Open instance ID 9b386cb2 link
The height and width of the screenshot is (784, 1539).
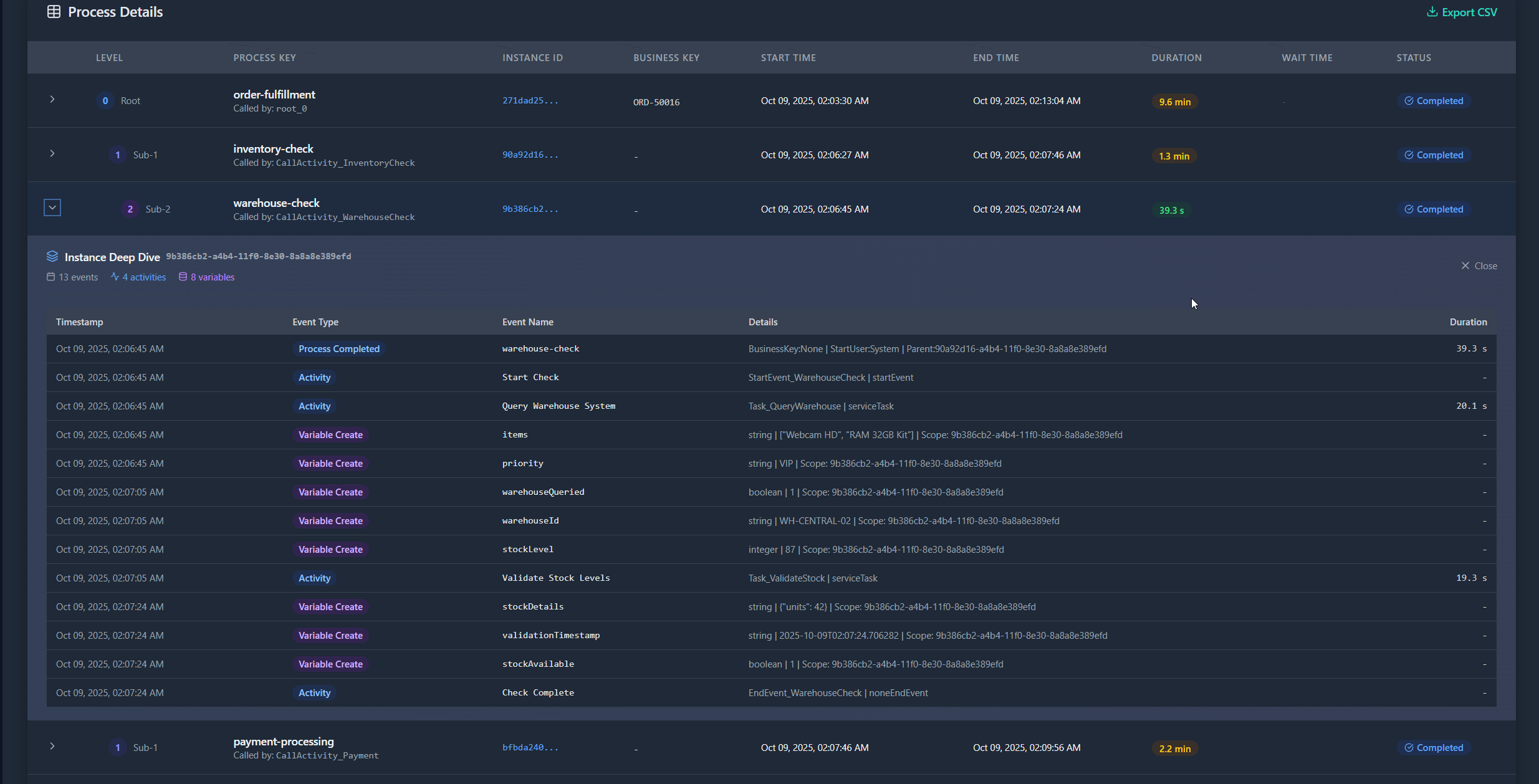(x=530, y=209)
